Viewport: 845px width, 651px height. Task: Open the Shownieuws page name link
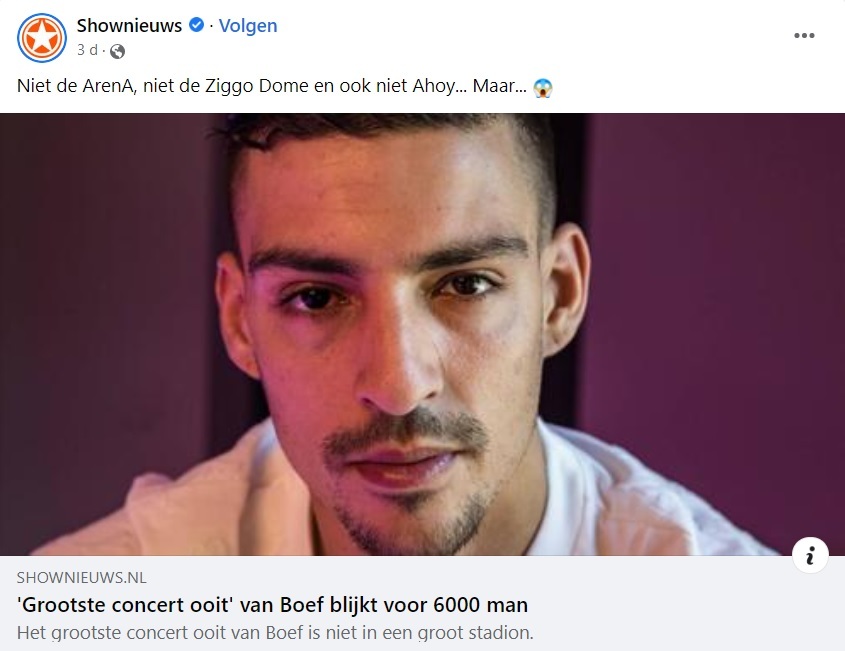tap(129, 25)
